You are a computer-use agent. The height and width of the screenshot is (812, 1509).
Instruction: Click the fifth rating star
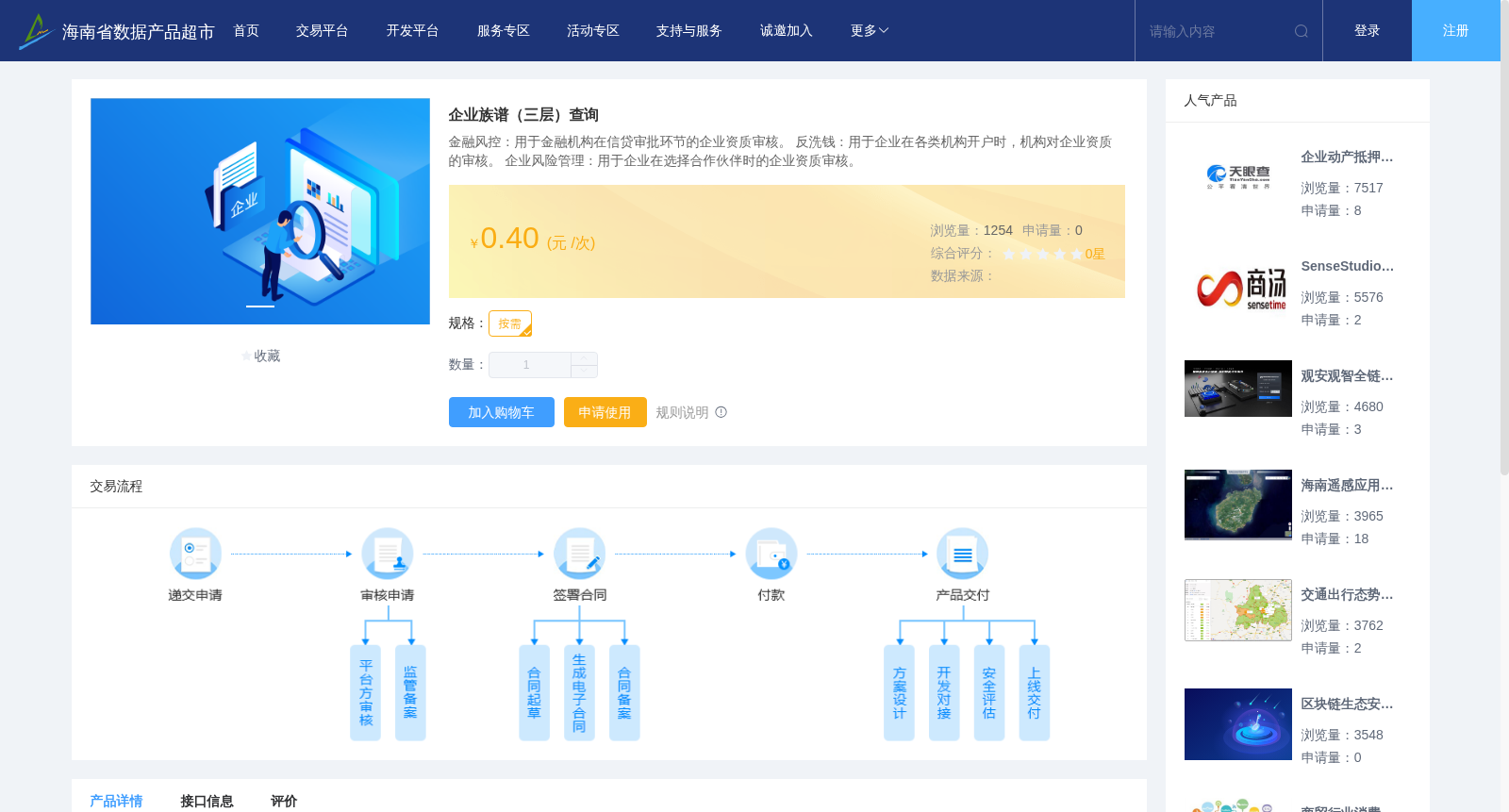[x=1077, y=254]
